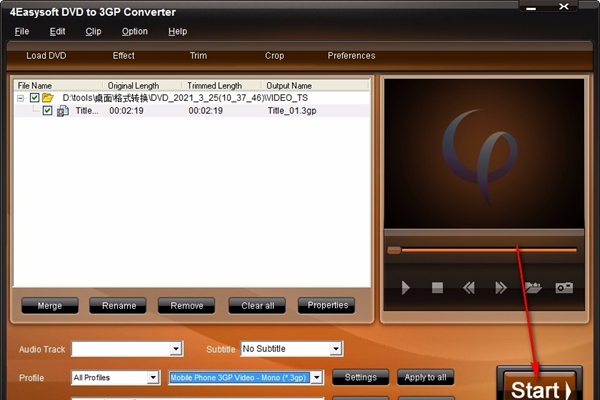Click the Clear all button
The width and height of the screenshot is (600, 400).
(x=257, y=305)
